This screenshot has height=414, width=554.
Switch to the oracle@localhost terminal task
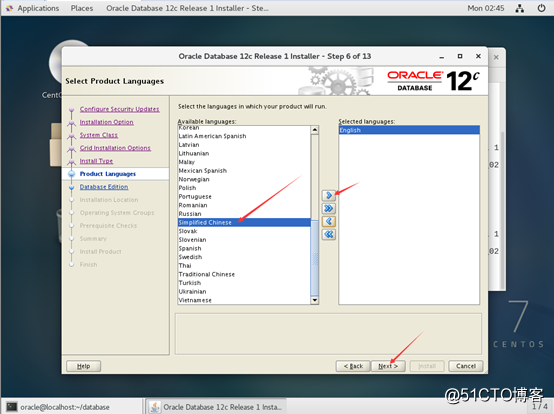(x=72, y=407)
